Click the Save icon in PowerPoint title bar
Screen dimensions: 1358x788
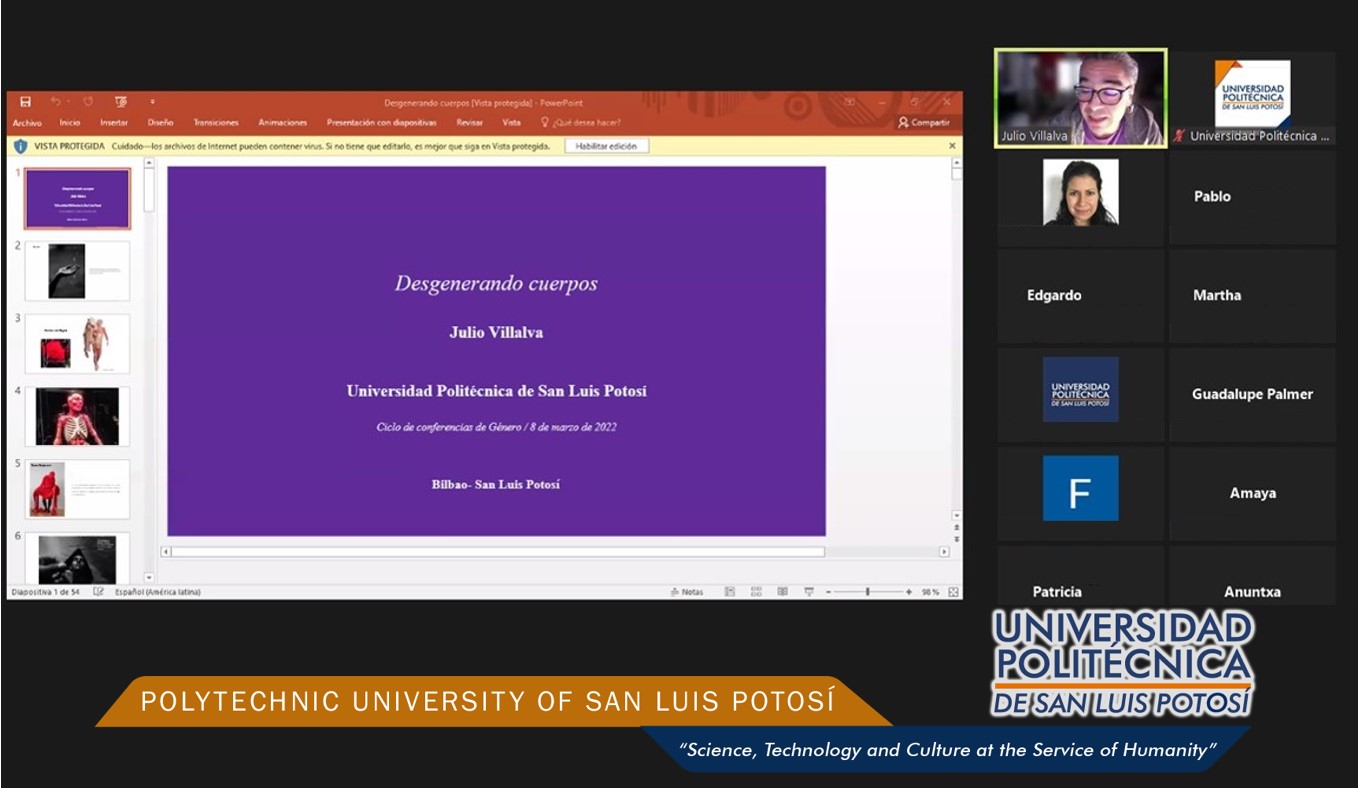[x=26, y=102]
